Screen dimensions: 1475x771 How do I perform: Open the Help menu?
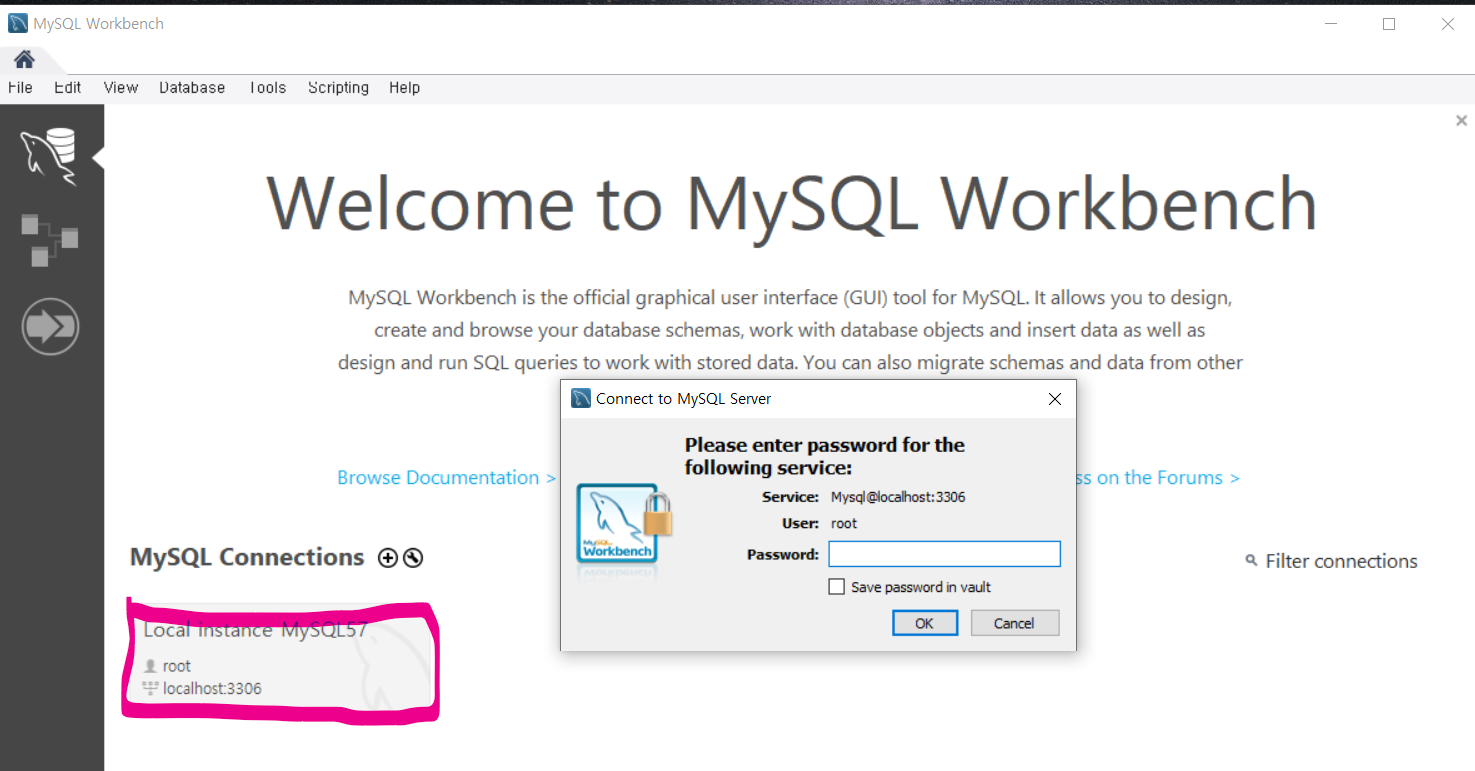click(x=405, y=88)
